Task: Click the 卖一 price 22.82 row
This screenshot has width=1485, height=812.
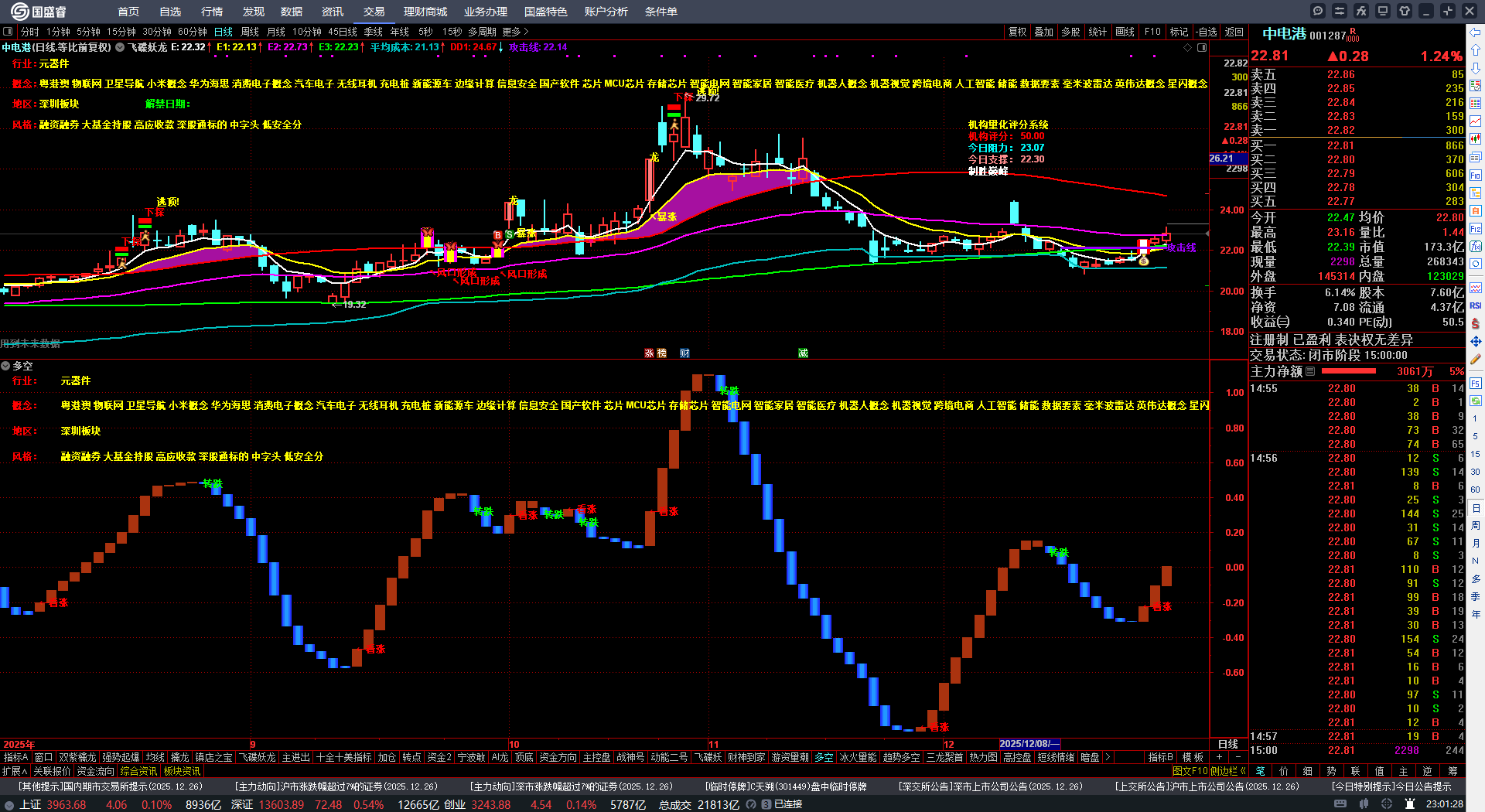Action: click(x=1357, y=130)
